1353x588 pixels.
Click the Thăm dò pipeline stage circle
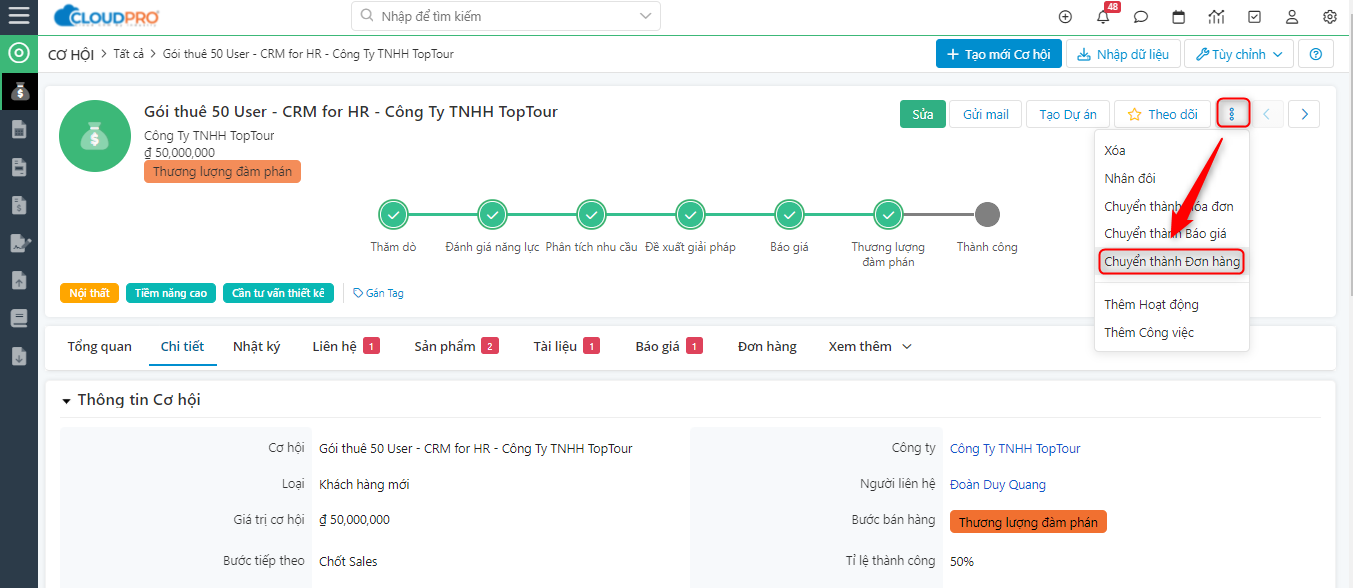[x=393, y=214]
